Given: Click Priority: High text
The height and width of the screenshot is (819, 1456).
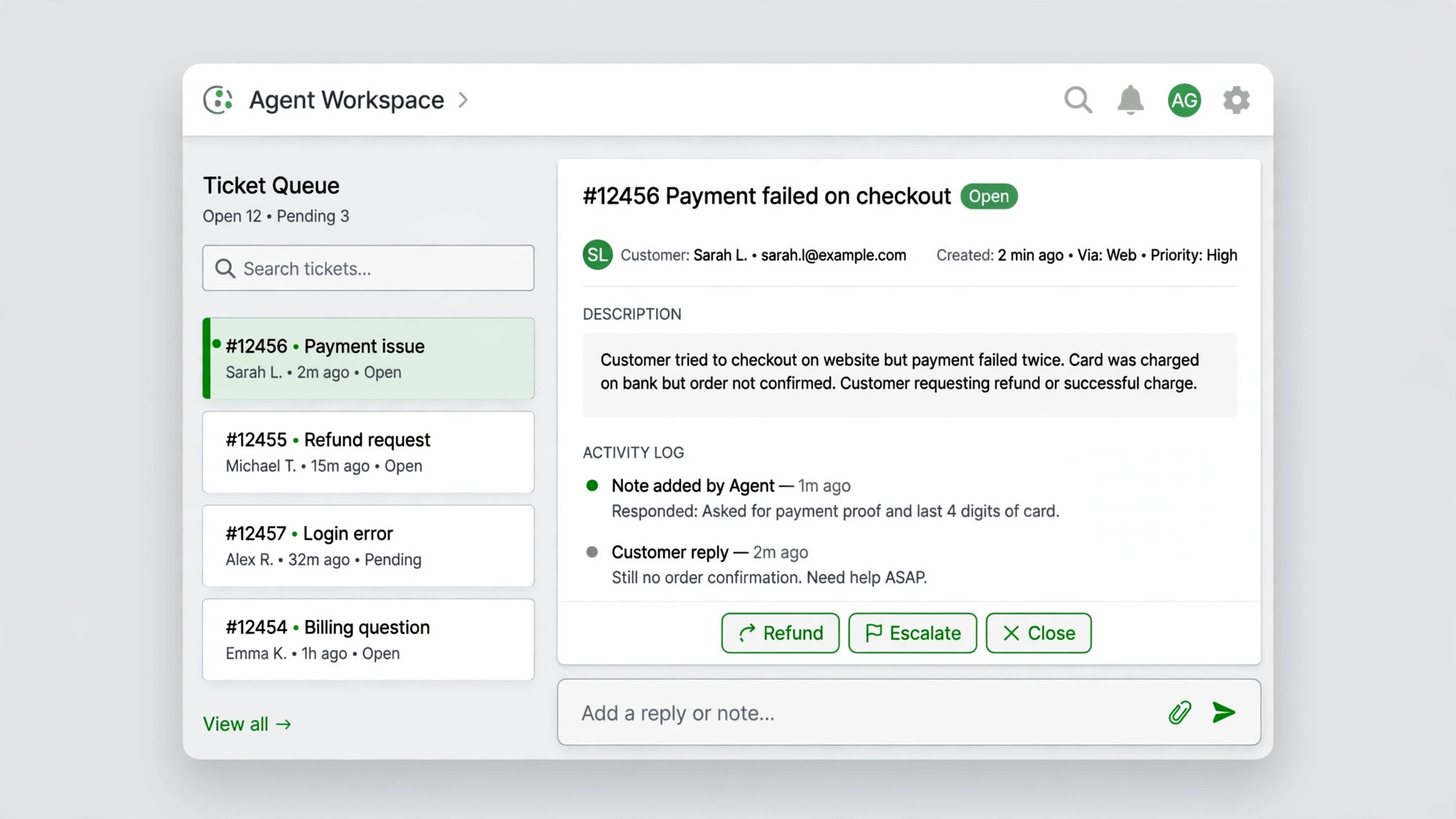Looking at the screenshot, I should (1194, 255).
